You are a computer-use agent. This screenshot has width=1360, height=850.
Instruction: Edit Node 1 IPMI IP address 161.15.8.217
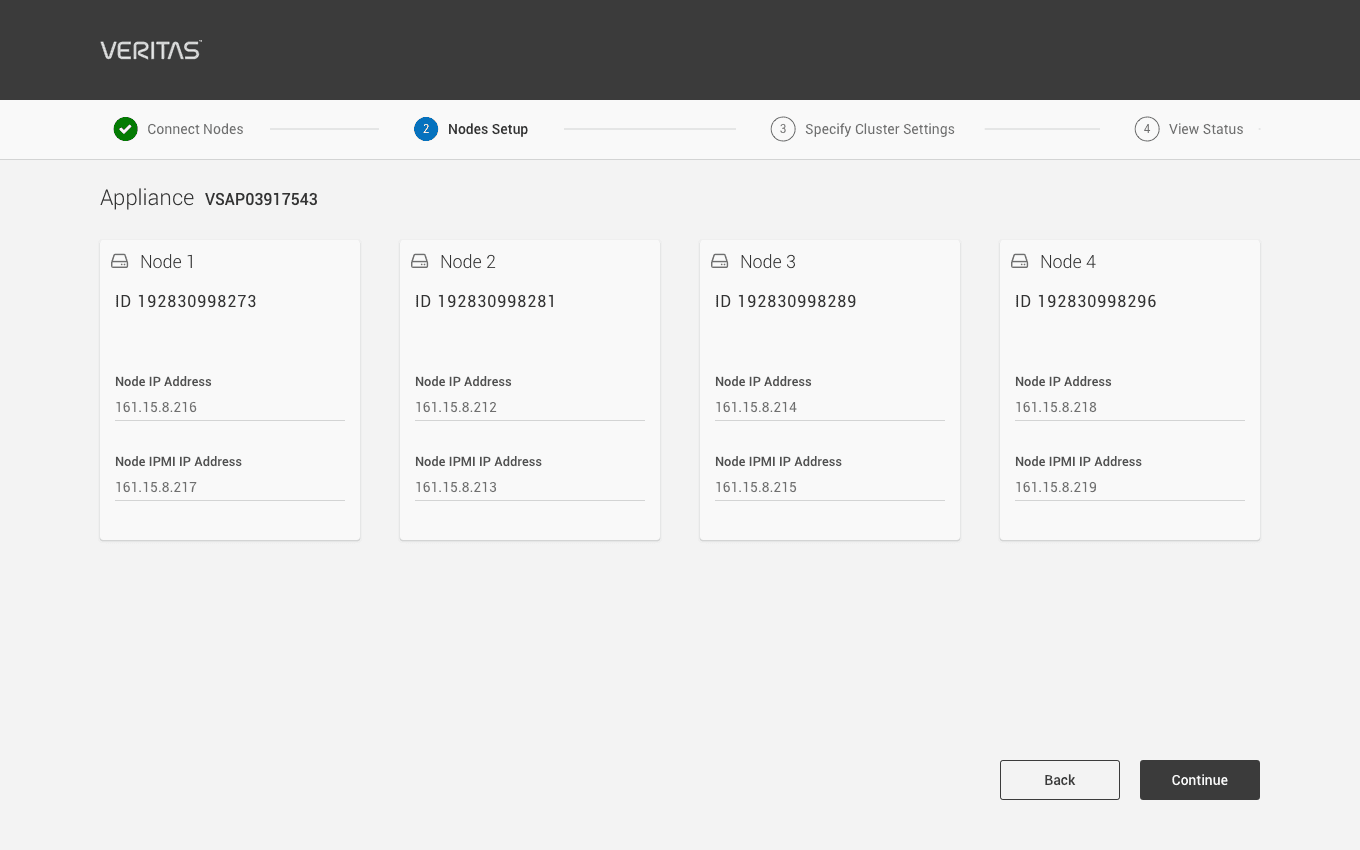(230, 487)
